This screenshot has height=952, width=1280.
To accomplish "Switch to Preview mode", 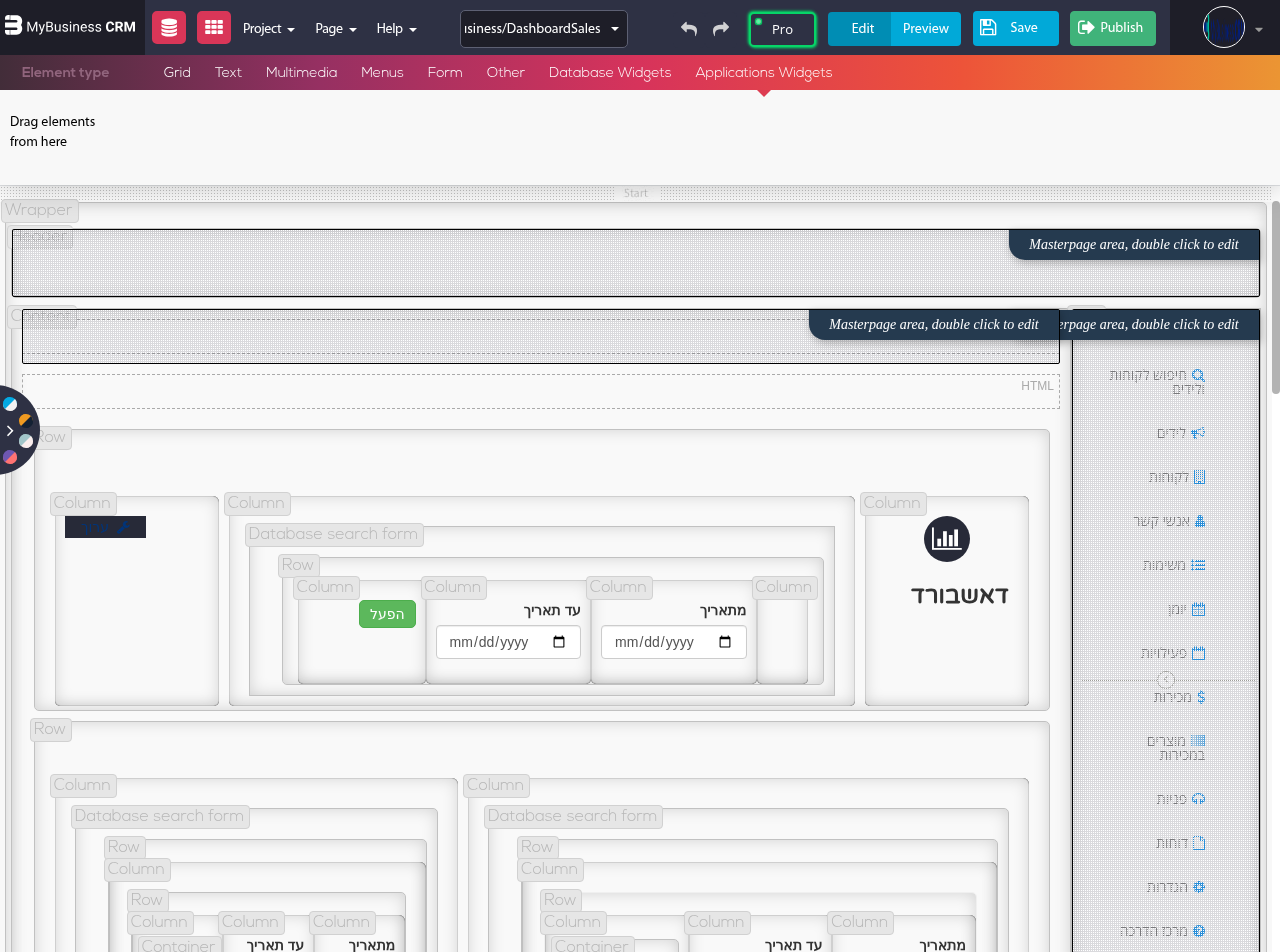I will point(925,29).
